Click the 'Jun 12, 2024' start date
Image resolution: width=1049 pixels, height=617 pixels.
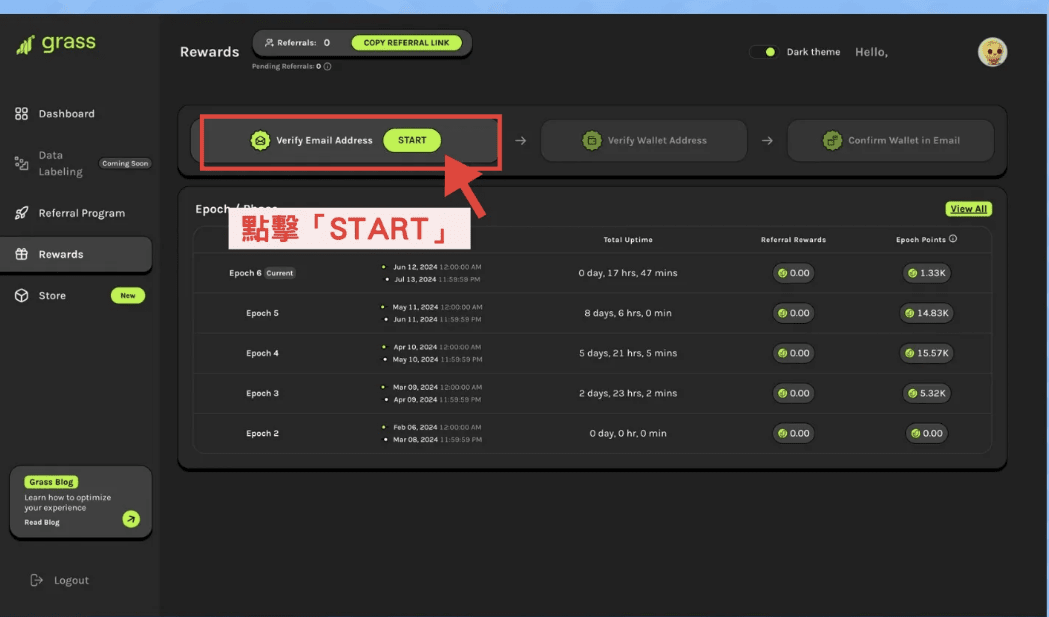point(415,267)
